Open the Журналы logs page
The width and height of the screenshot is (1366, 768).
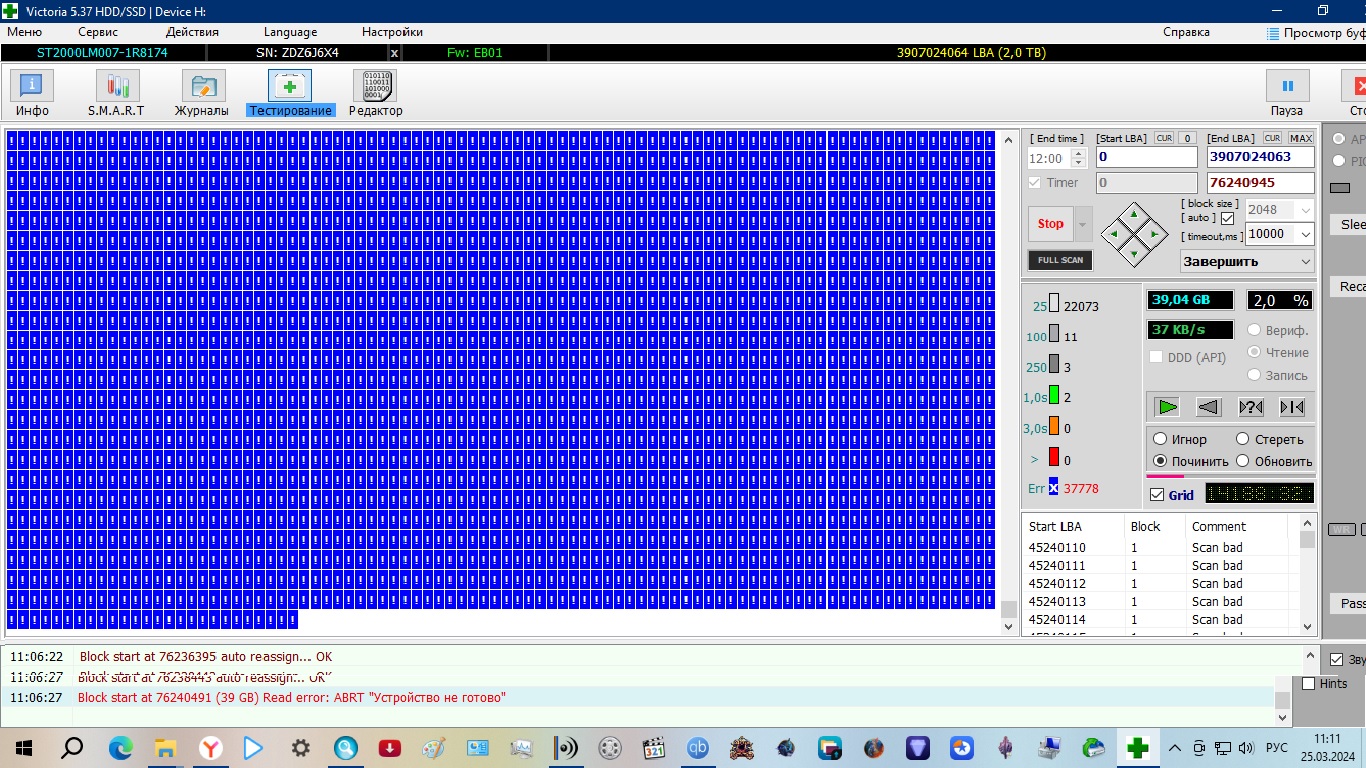tap(202, 93)
